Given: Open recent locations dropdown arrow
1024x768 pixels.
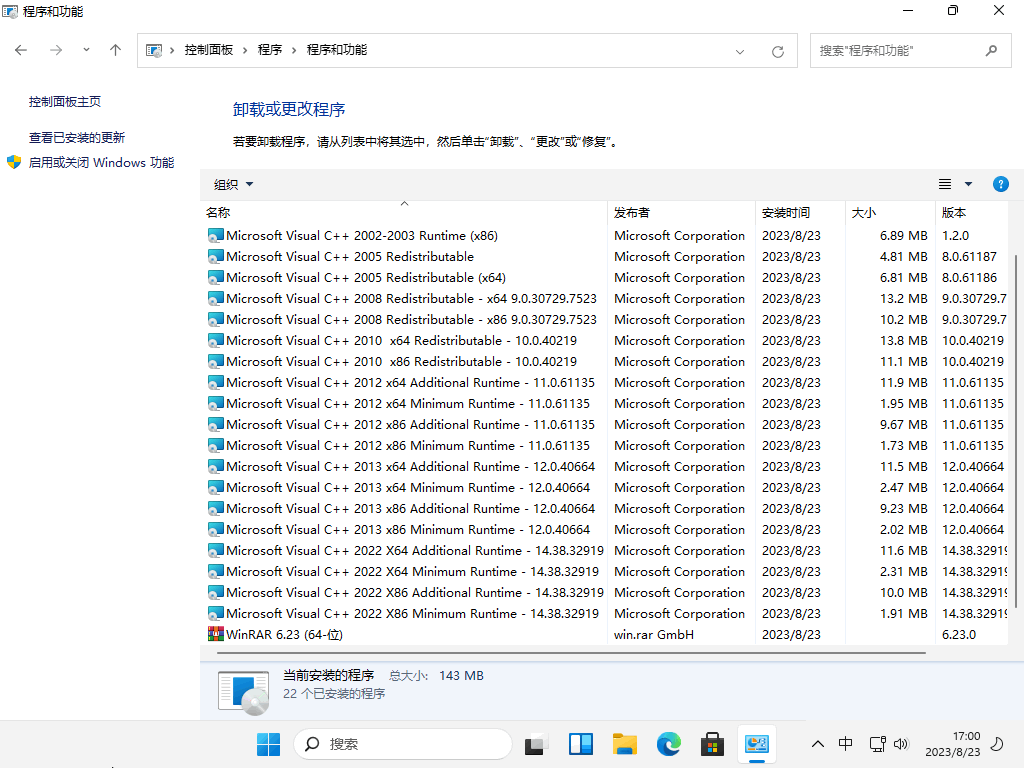Looking at the screenshot, I should coord(86,50).
